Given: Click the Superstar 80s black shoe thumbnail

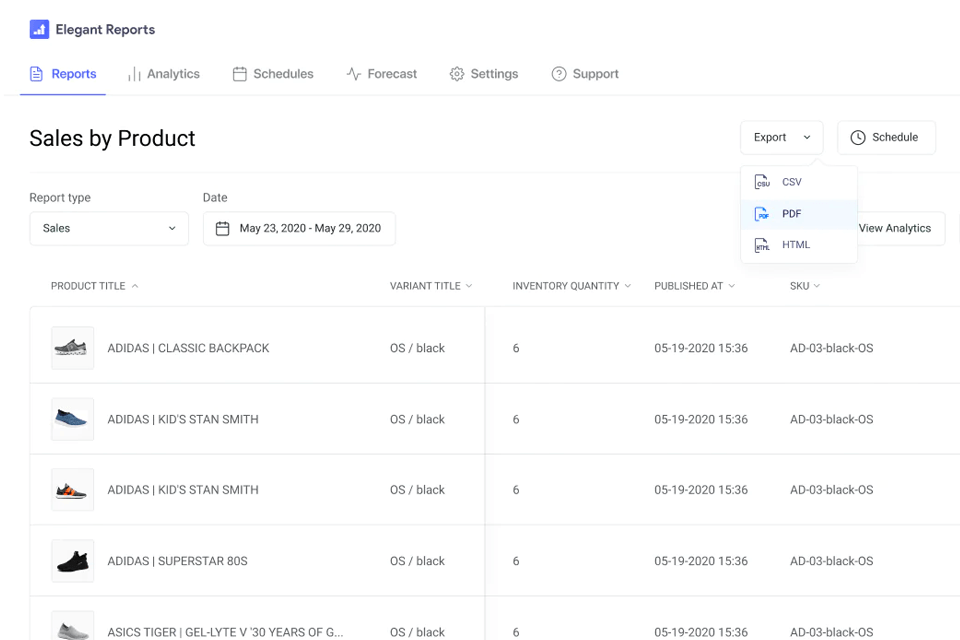Looking at the screenshot, I should [72, 561].
